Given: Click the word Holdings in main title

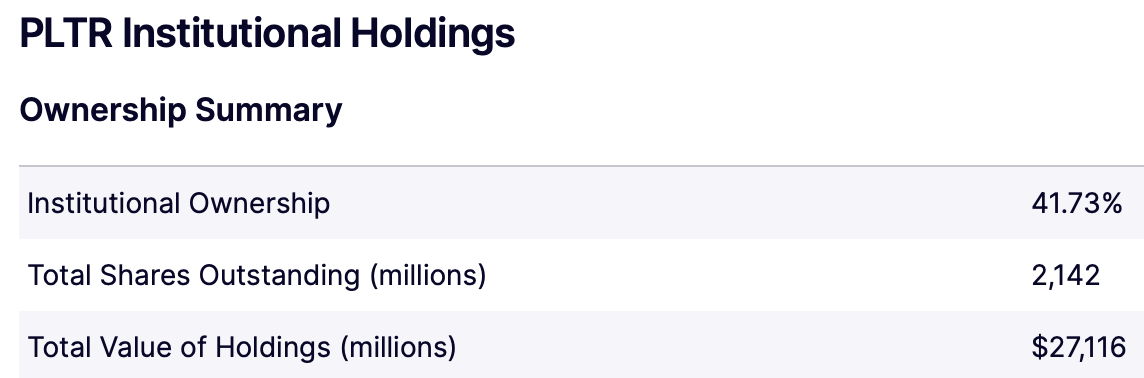Looking at the screenshot, I should (433, 34).
